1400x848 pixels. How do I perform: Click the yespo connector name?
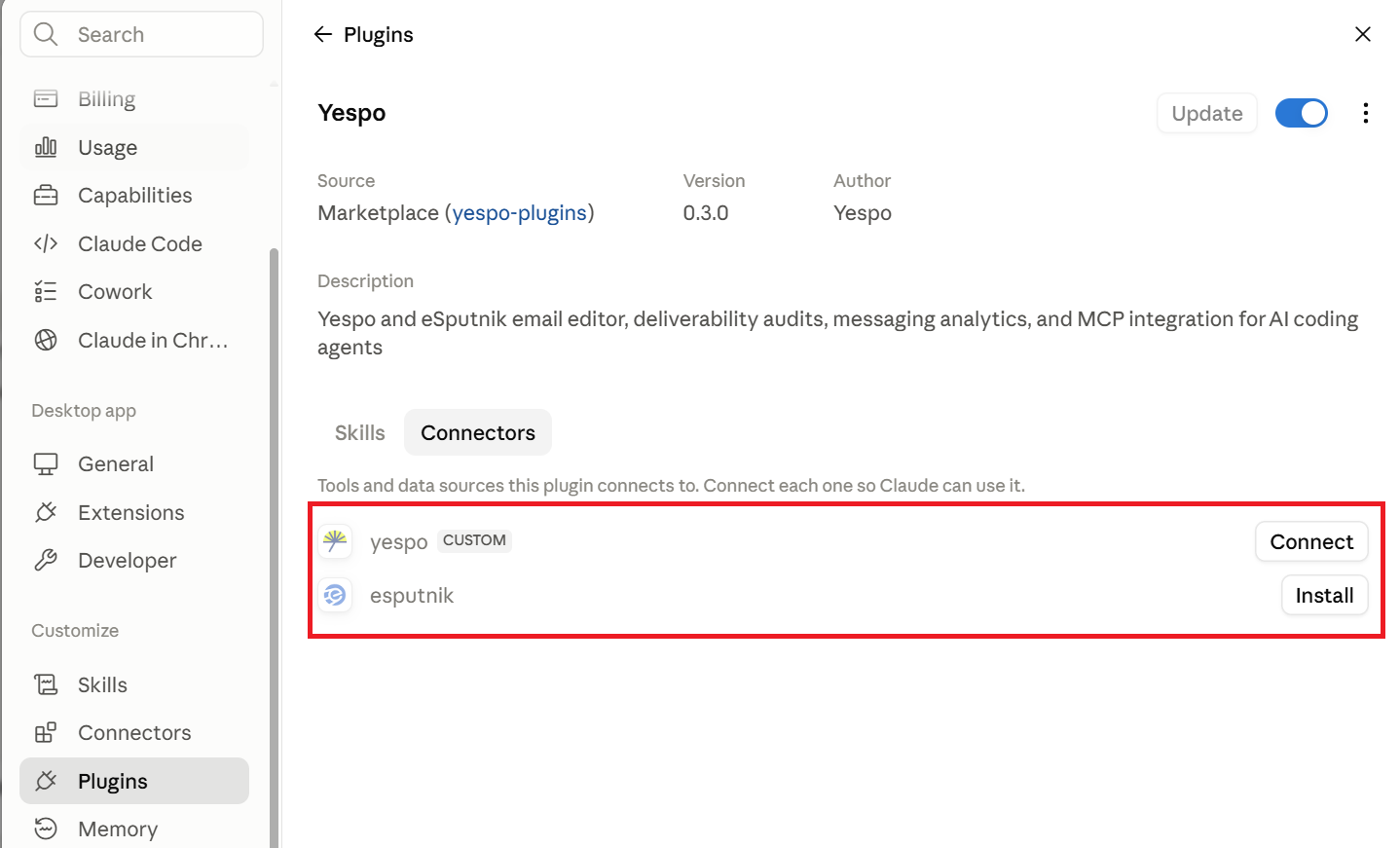(399, 542)
